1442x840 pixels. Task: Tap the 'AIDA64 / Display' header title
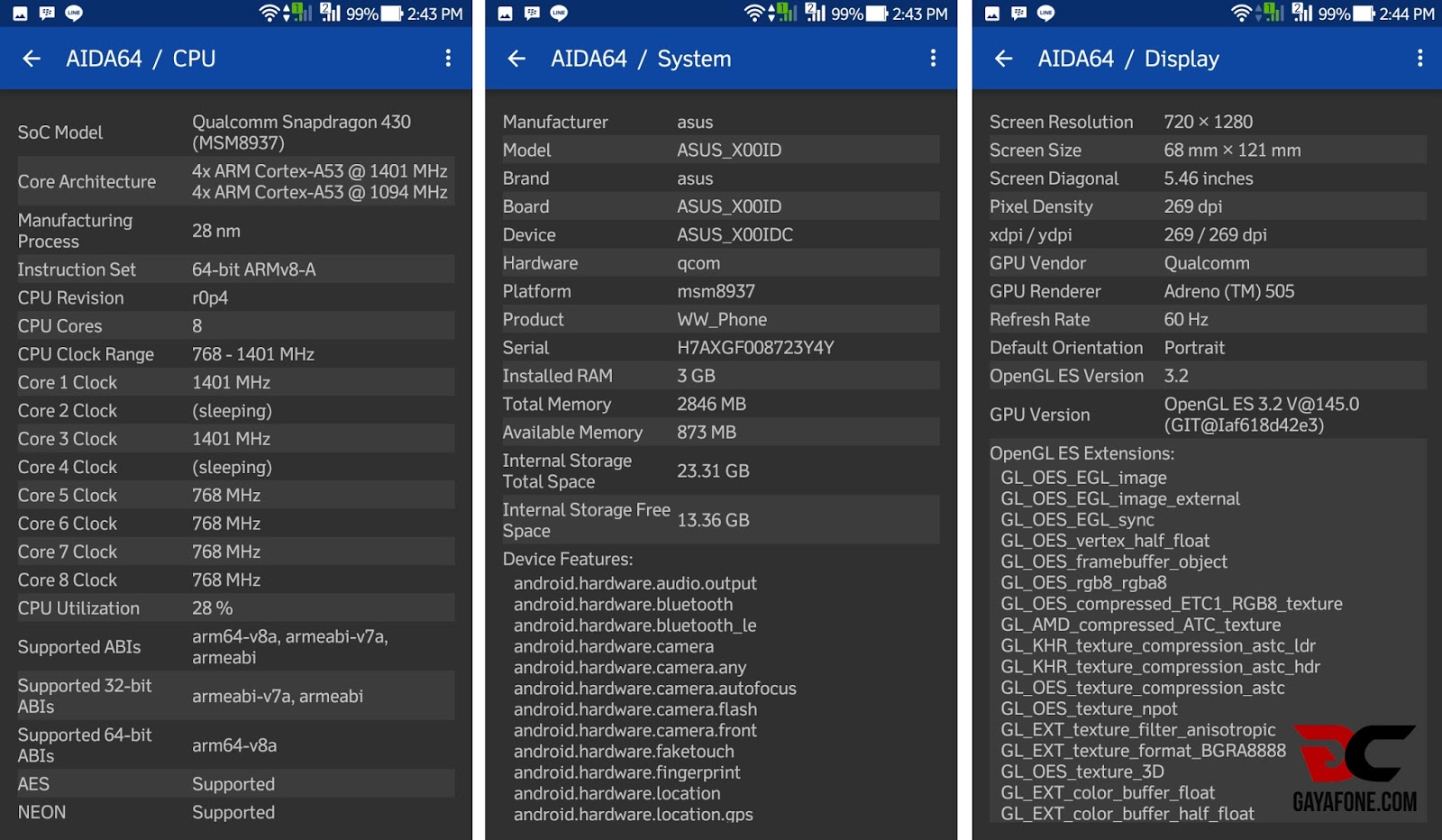[1128, 59]
